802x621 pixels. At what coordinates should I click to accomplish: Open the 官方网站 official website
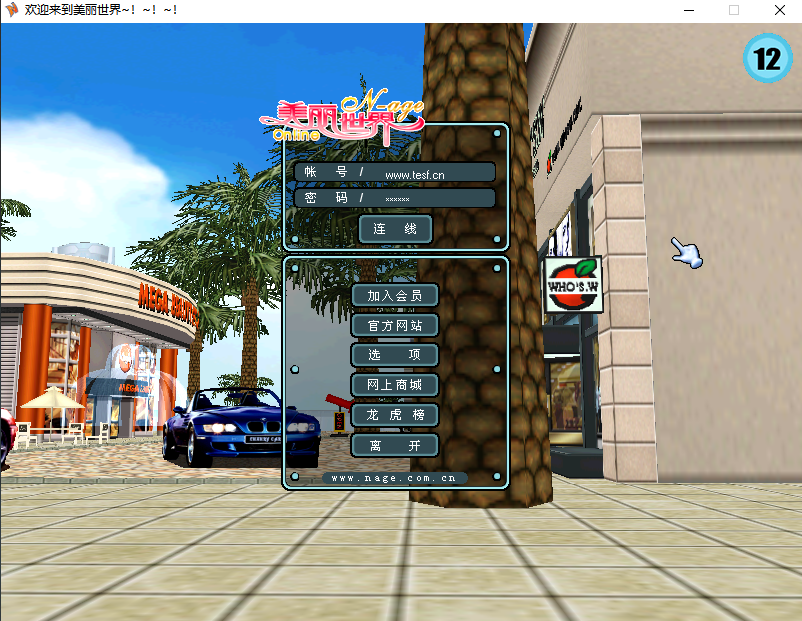point(395,325)
